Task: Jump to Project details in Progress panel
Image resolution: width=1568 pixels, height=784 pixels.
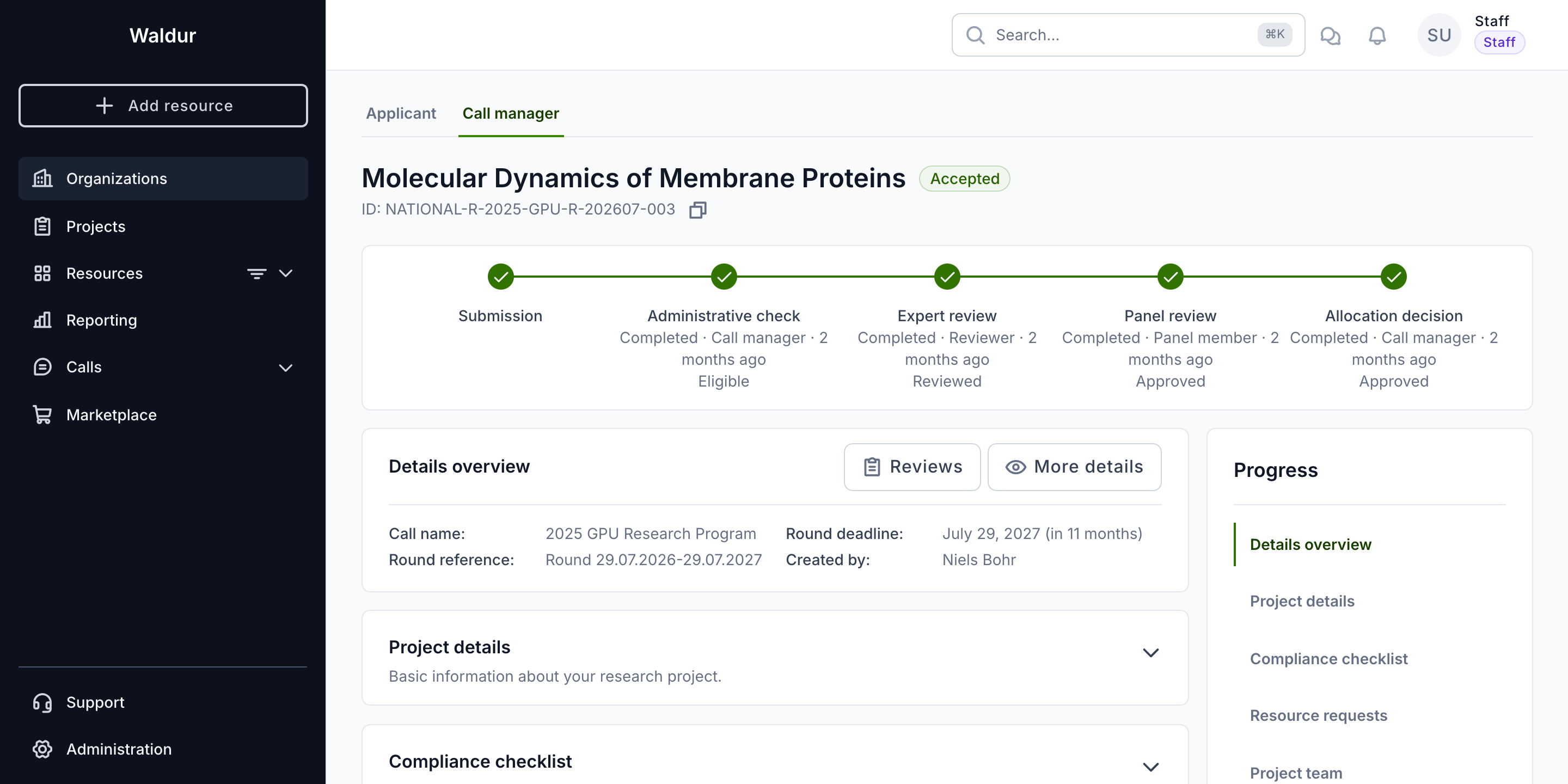Action: point(1302,601)
